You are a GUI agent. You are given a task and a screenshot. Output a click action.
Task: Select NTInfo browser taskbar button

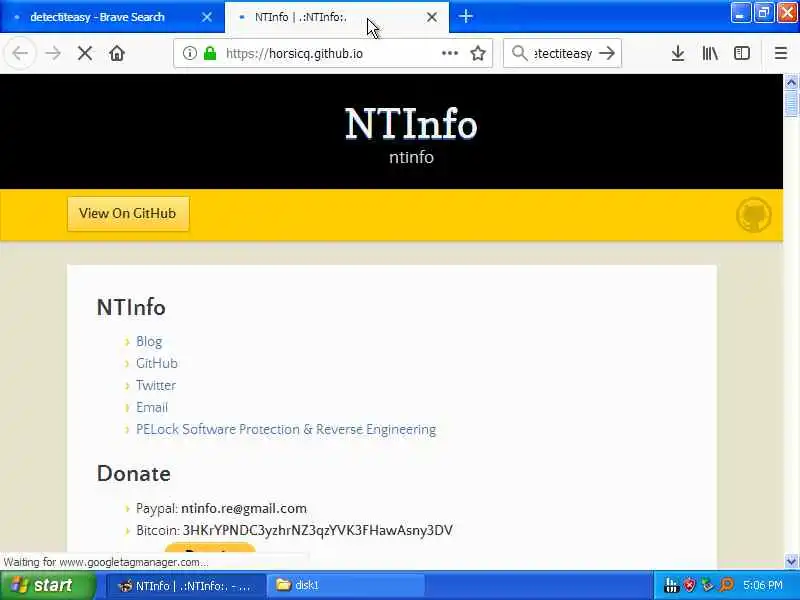point(186,586)
